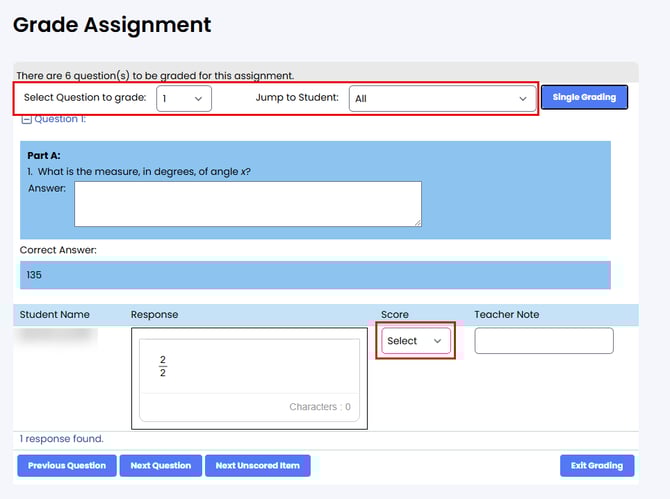Screen dimensions: 670x499
Task: Click the Characters counter in response box
Action: (x=319, y=407)
